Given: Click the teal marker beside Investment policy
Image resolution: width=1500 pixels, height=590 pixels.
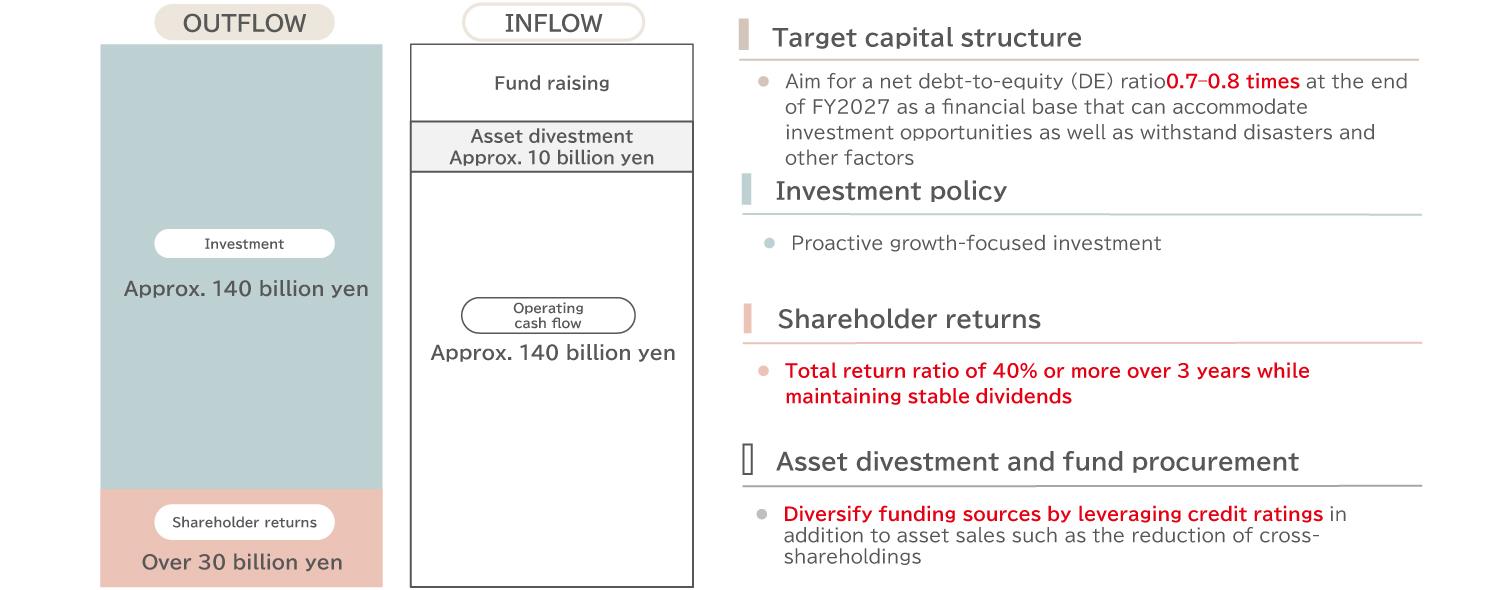Looking at the screenshot, I should coord(746,188).
